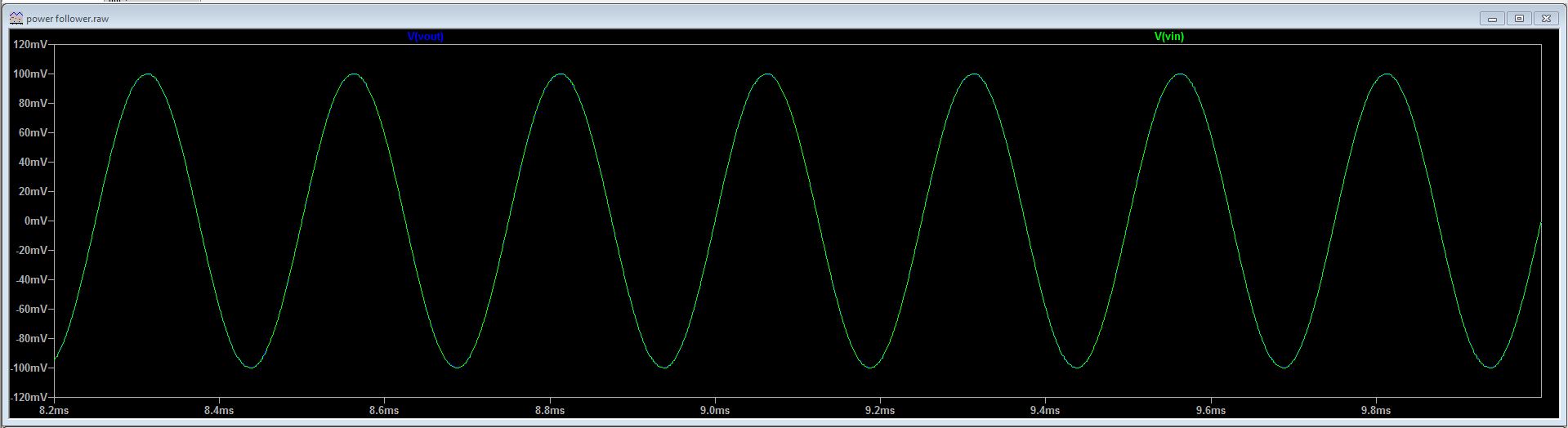Click the 8.8ms time axis label
Image resolution: width=1568 pixels, height=428 pixels.
coord(550,410)
